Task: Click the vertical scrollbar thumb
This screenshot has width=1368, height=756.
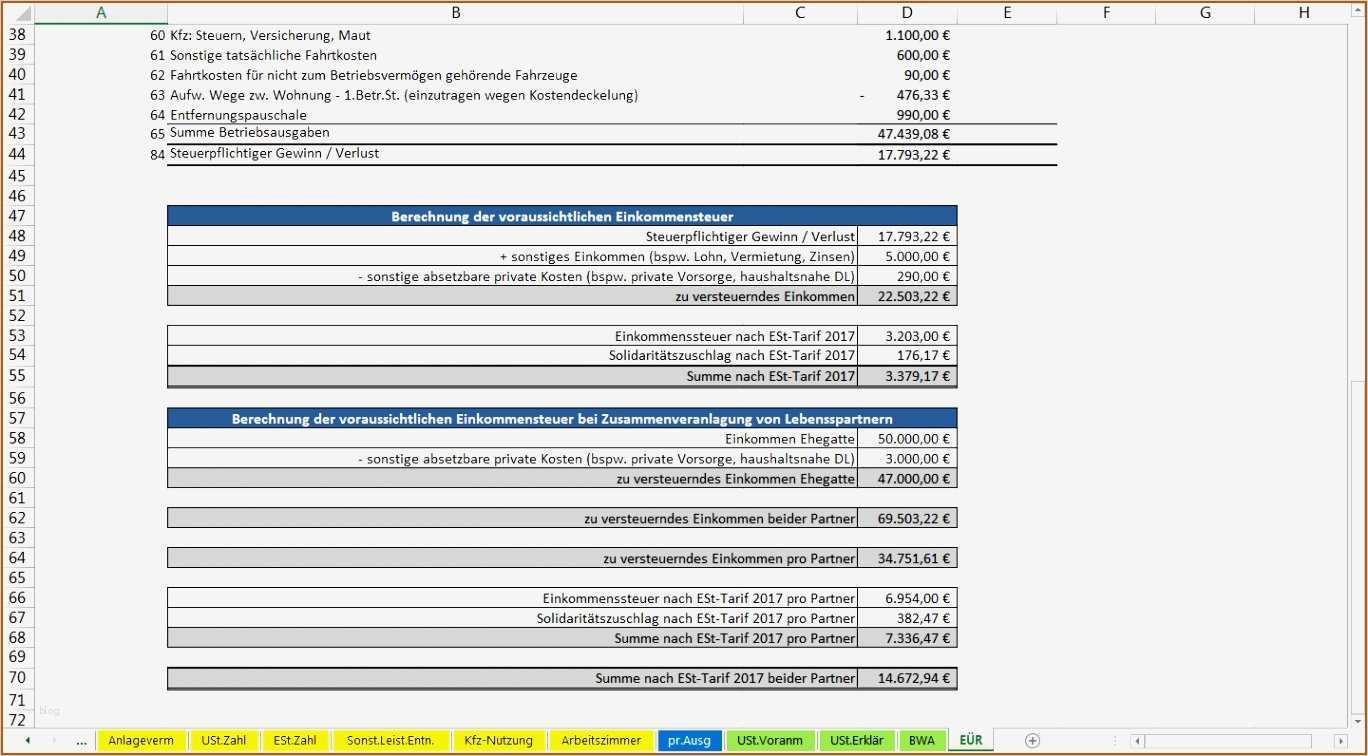Action: coord(1357,545)
